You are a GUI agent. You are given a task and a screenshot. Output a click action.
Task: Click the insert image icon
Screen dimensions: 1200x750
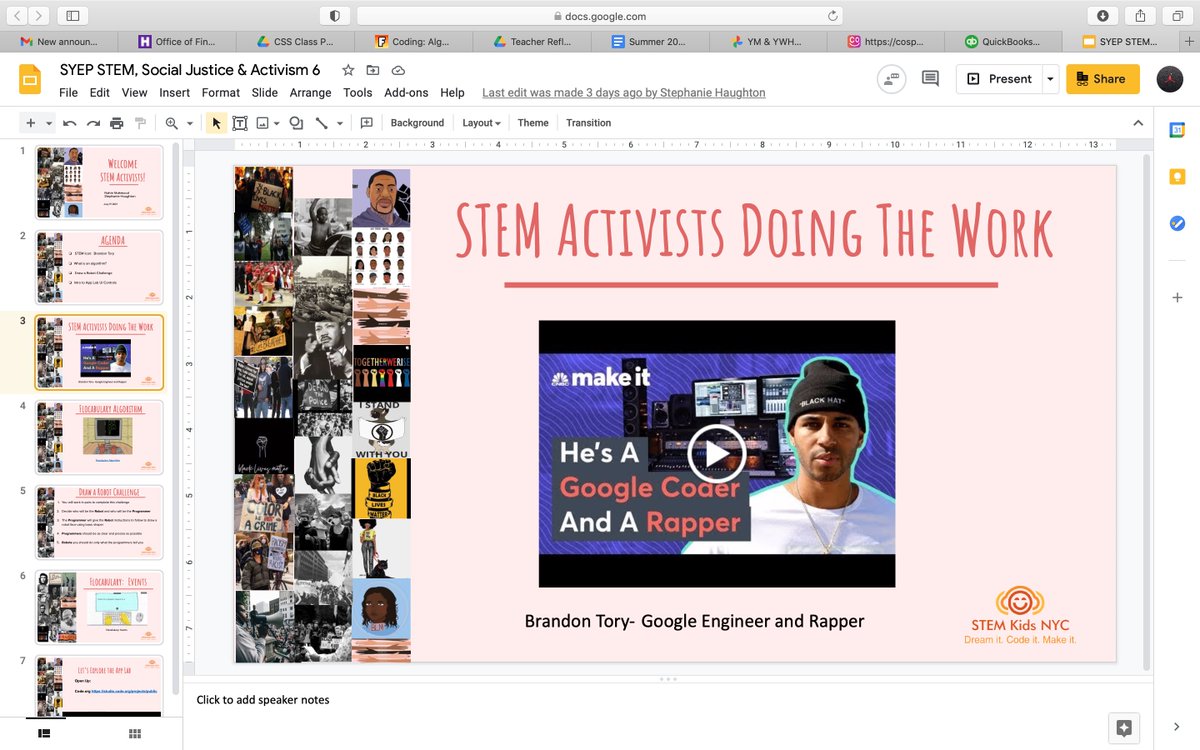tap(262, 123)
